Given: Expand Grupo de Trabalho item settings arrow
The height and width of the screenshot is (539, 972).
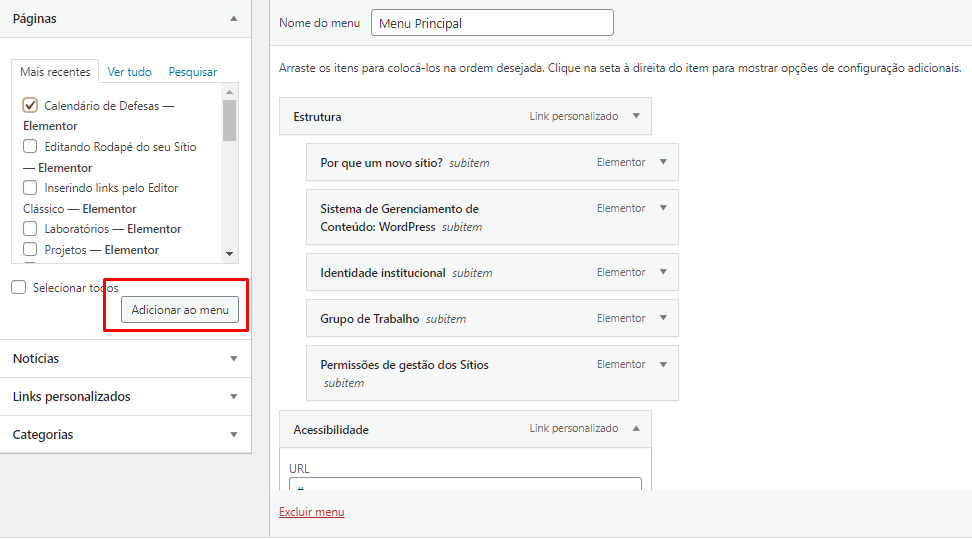Looking at the screenshot, I should pos(663,318).
